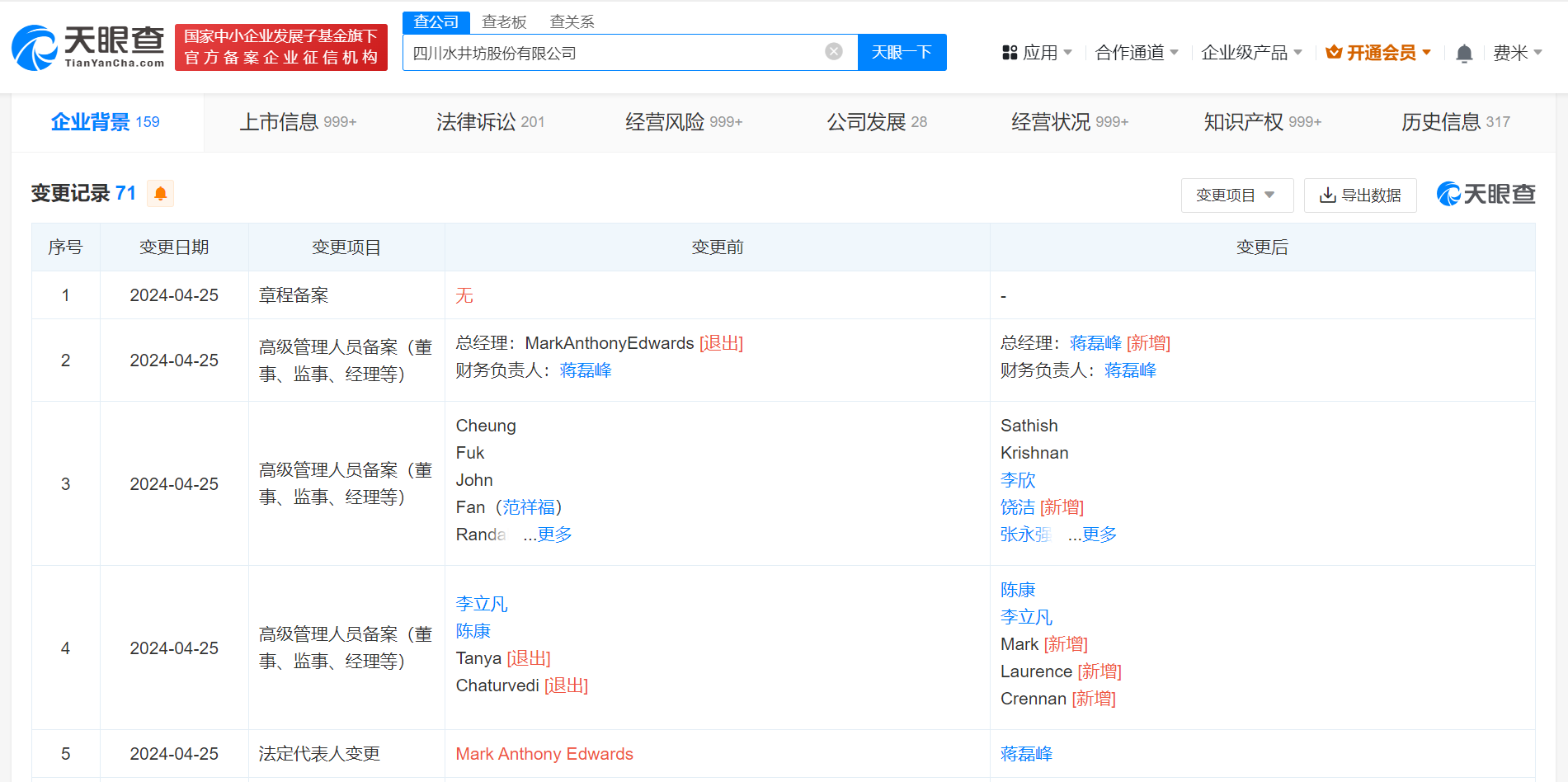Clear the search box with the X icon
Viewport: 1568px width, 782px height.
coord(834,52)
